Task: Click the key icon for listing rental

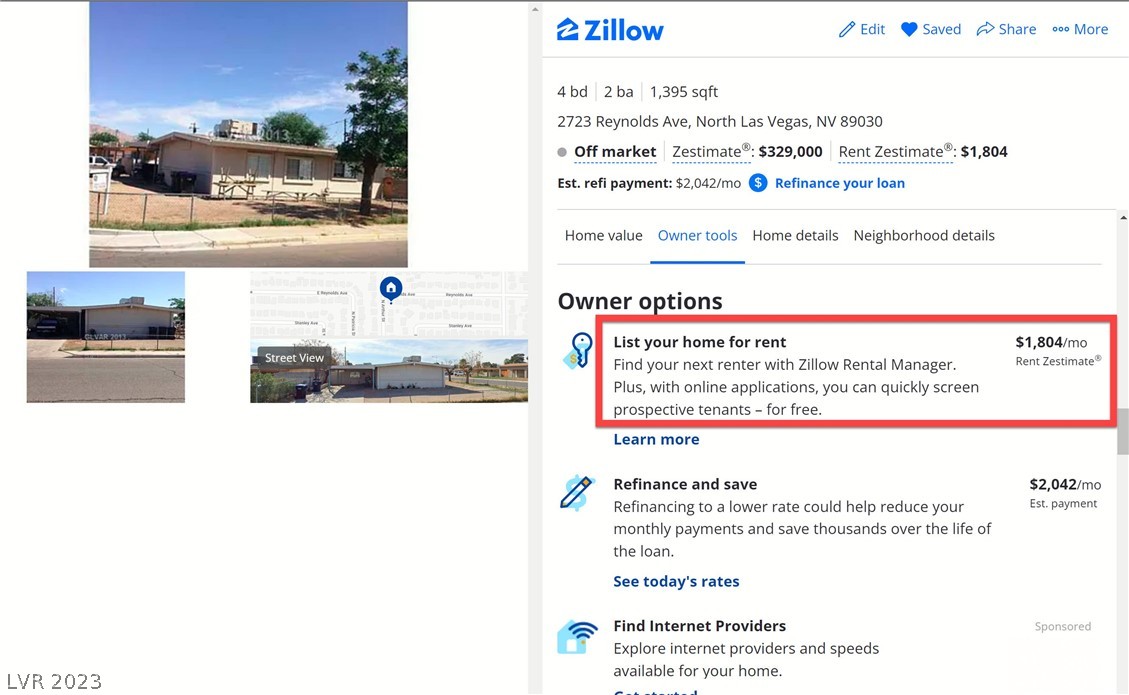Action: 577,351
